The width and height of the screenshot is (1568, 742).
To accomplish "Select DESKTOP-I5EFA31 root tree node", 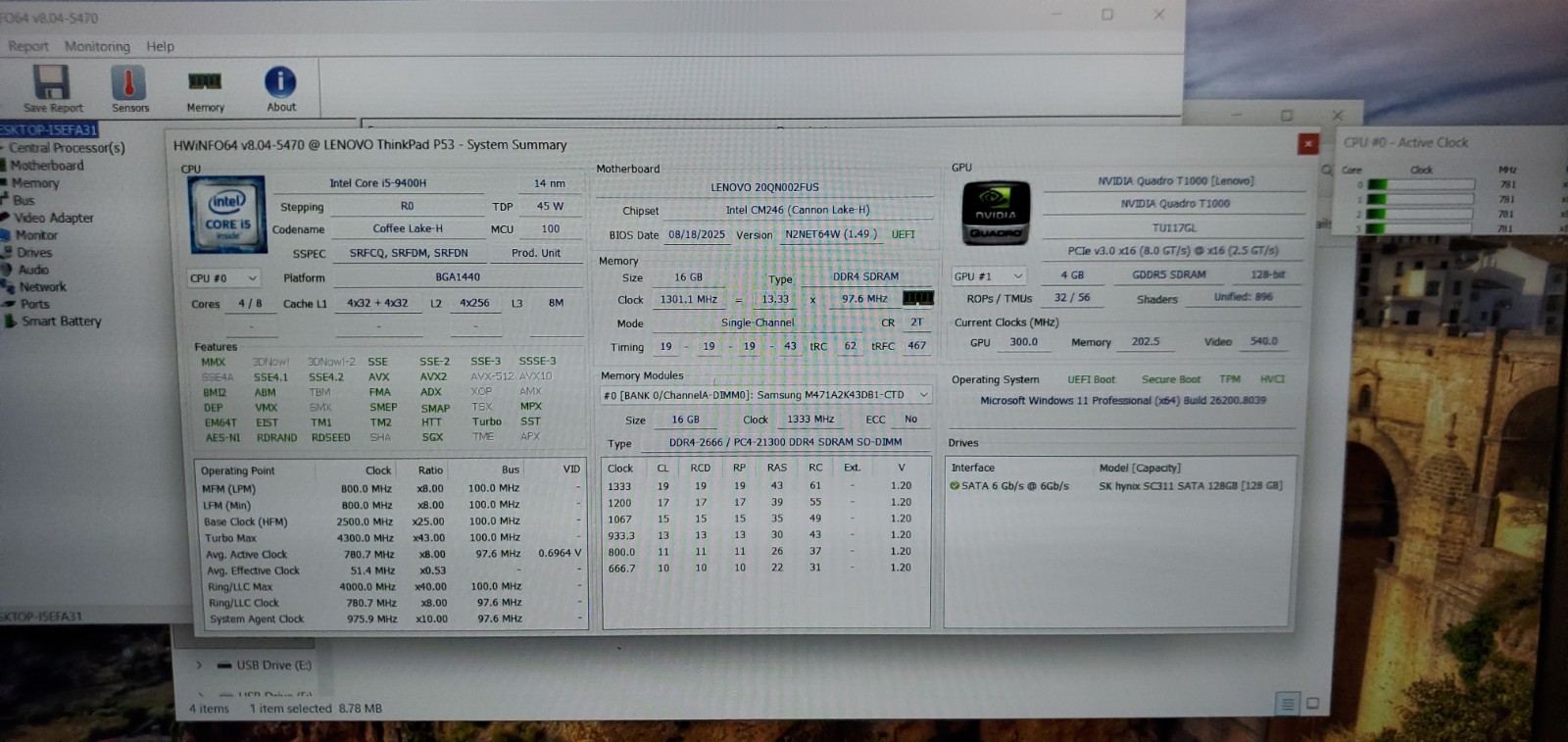I will click(x=49, y=129).
